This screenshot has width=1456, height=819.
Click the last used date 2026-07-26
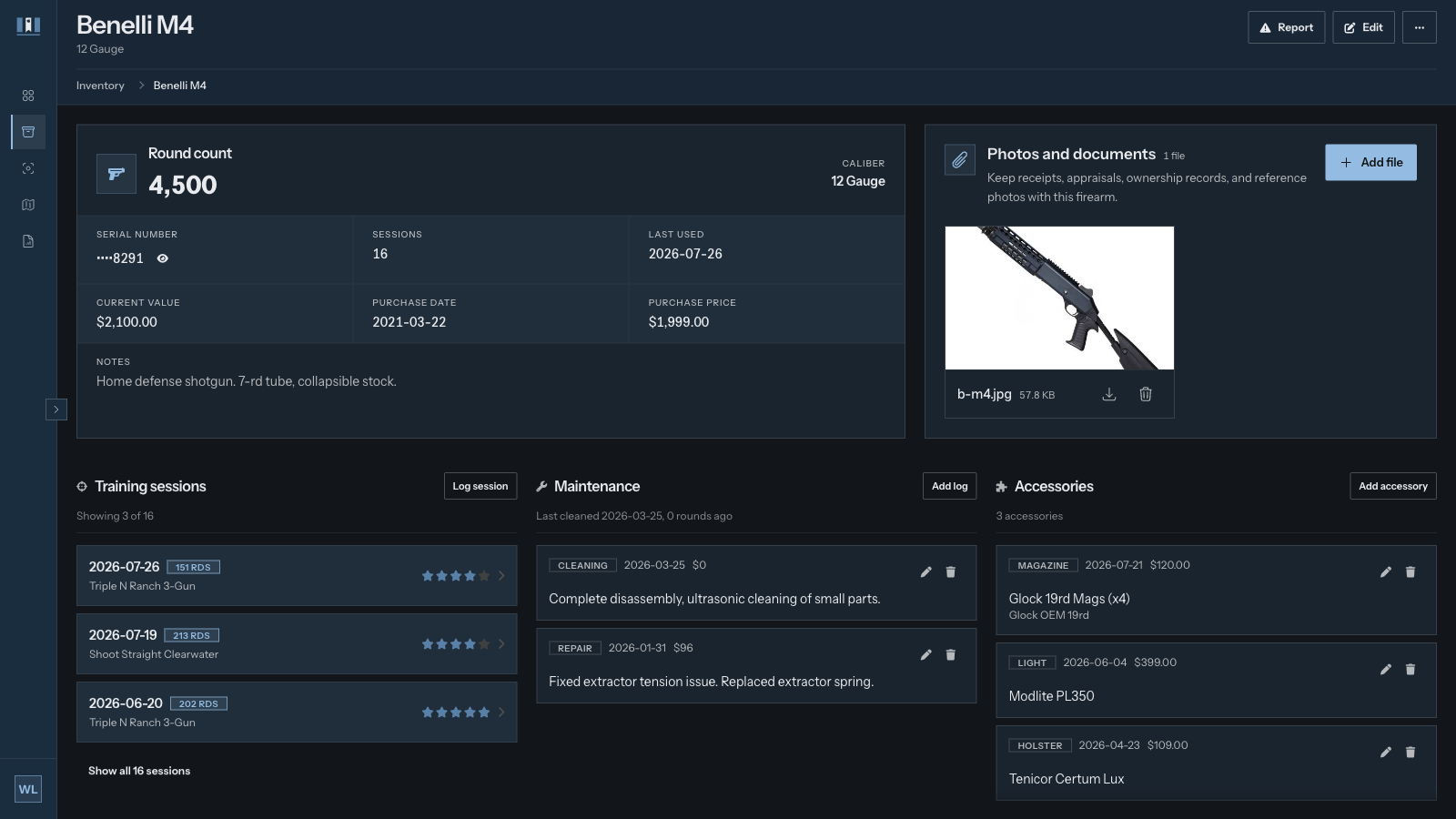[685, 254]
